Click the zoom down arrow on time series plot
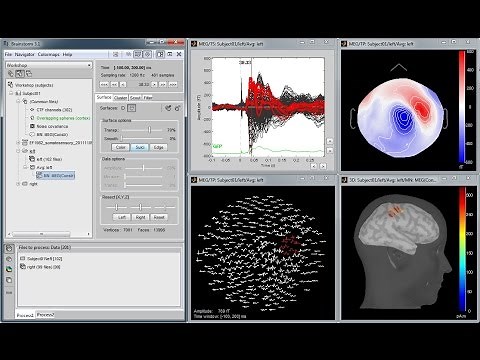This screenshot has width=480, height=360. pos(330,151)
